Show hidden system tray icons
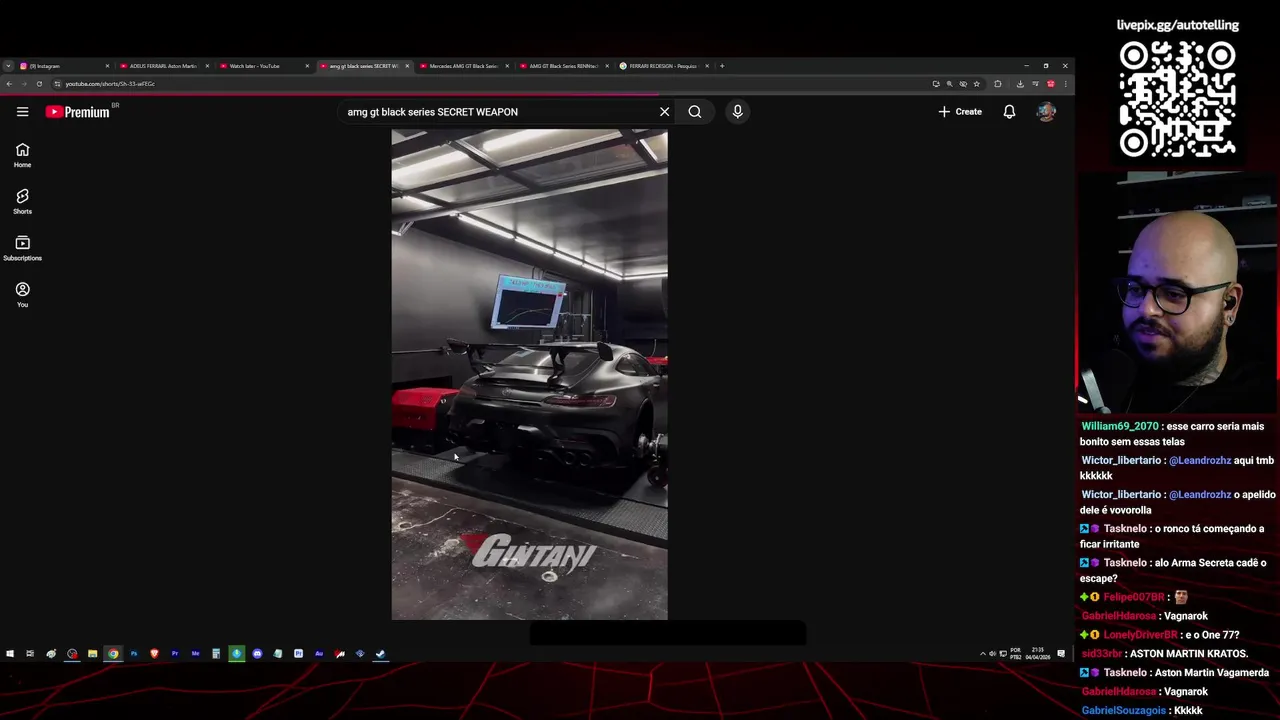This screenshot has width=1280, height=720. point(982,654)
